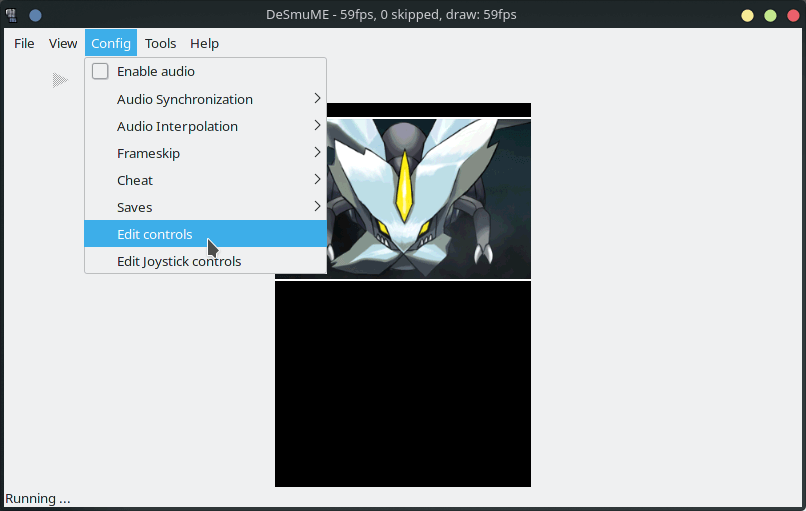Viewport: 806px width, 511px height.
Task: Close the window with the red button
Action: tap(792, 15)
